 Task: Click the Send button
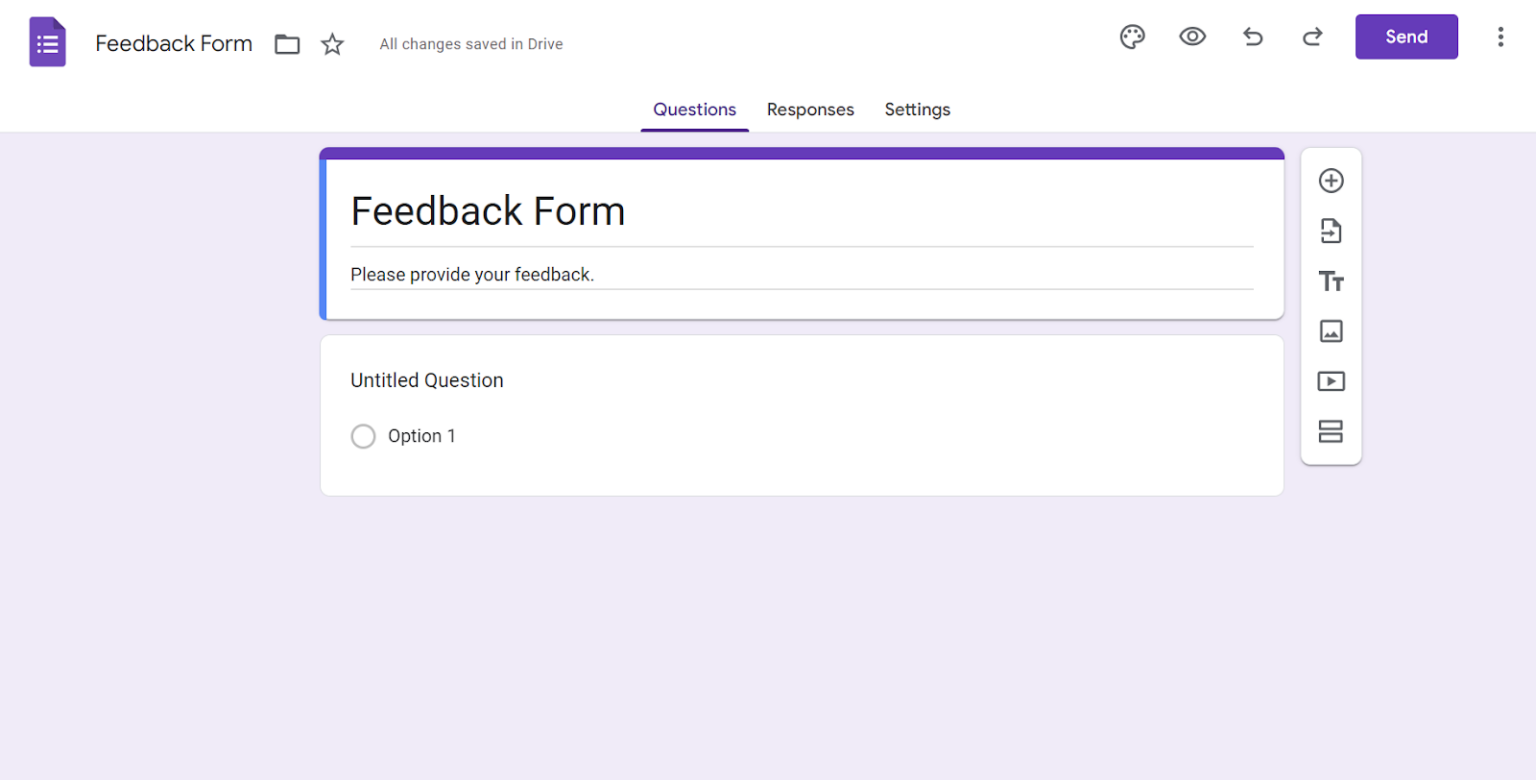pos(1405,36)
